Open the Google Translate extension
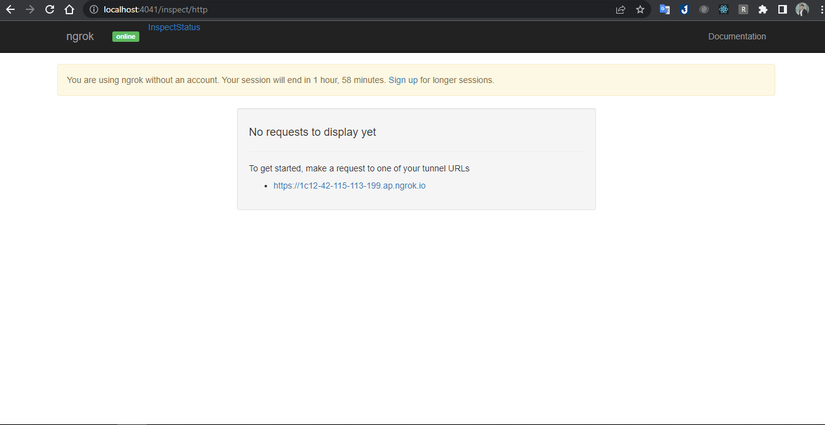The width and height of the screenshot is (825, 425). coord(664,9)
